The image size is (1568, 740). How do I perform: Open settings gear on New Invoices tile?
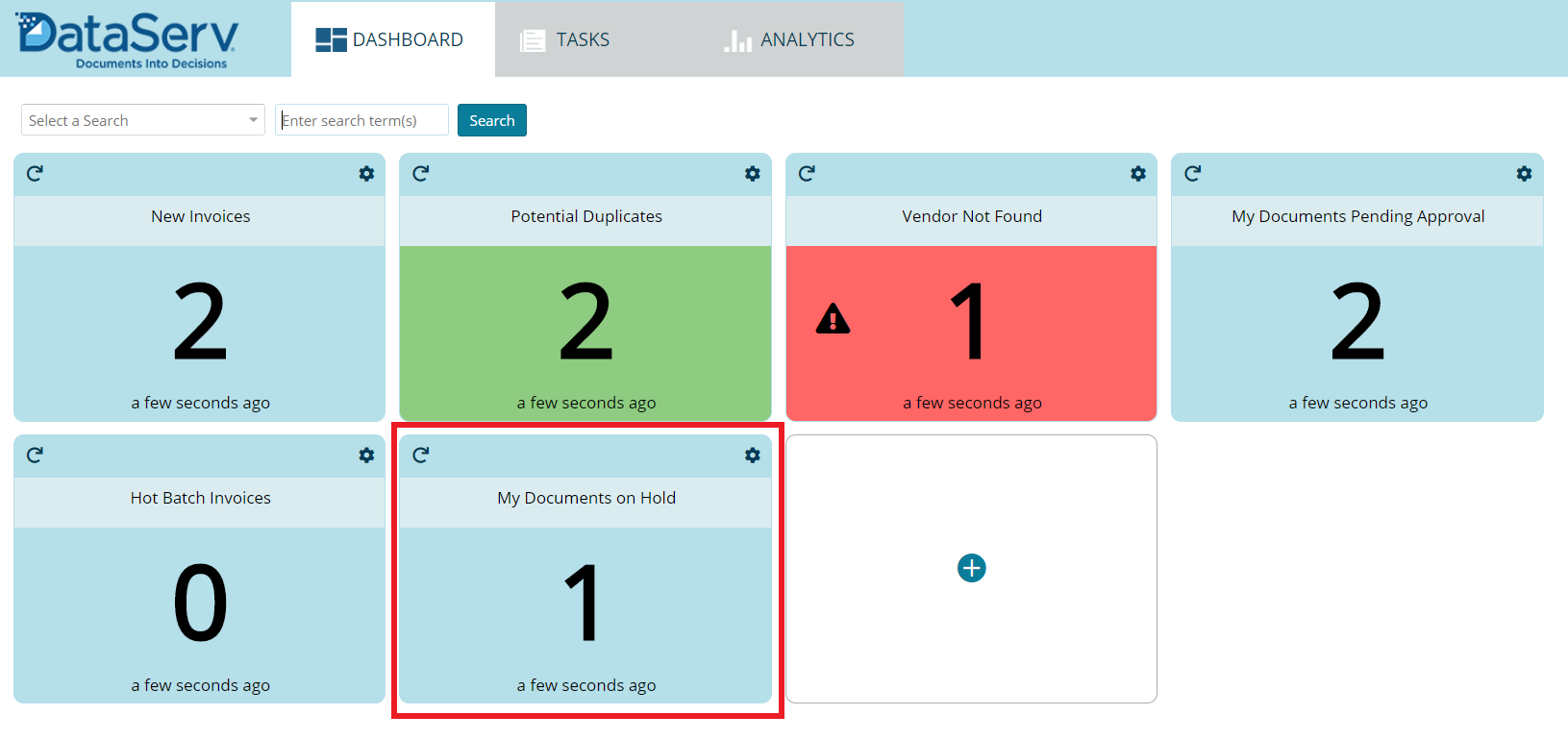(x=366, y=174)
